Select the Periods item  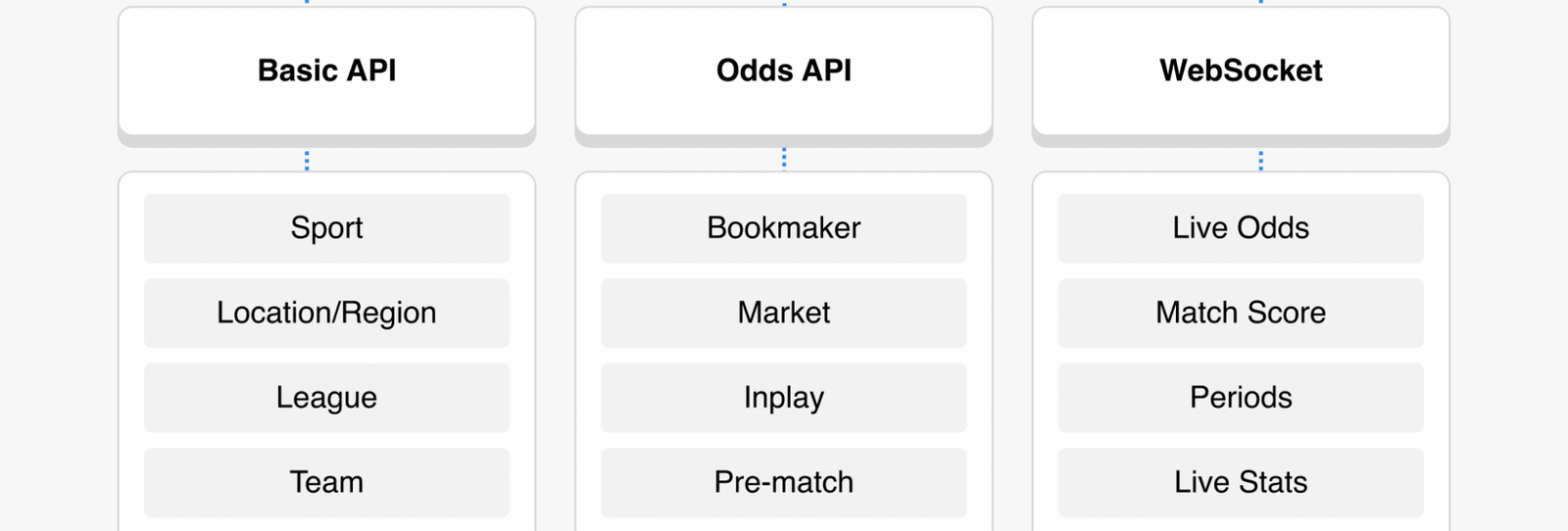click(x=1241, y=398)
